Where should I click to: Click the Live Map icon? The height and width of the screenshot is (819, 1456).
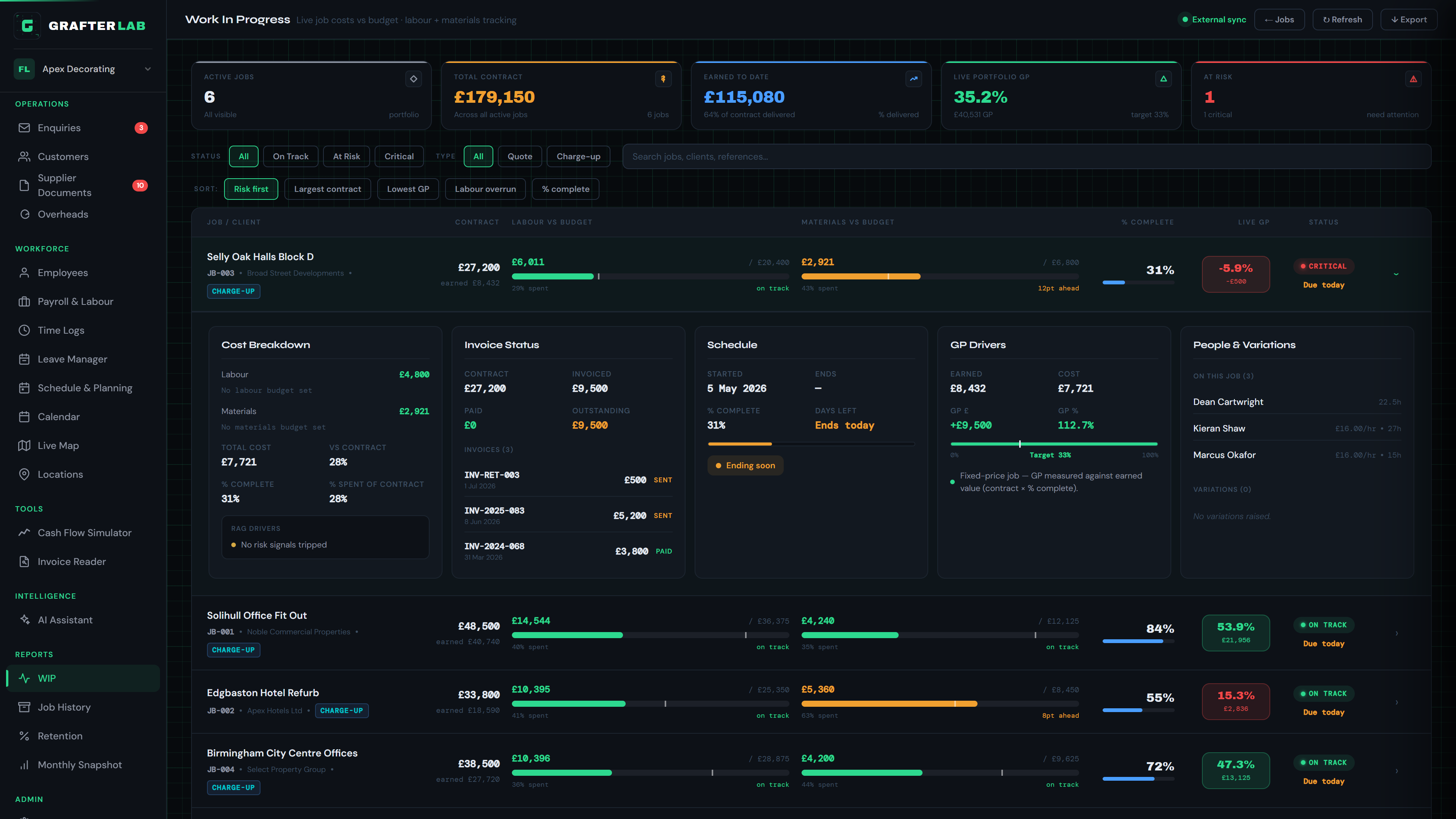(x=24, y=446)
